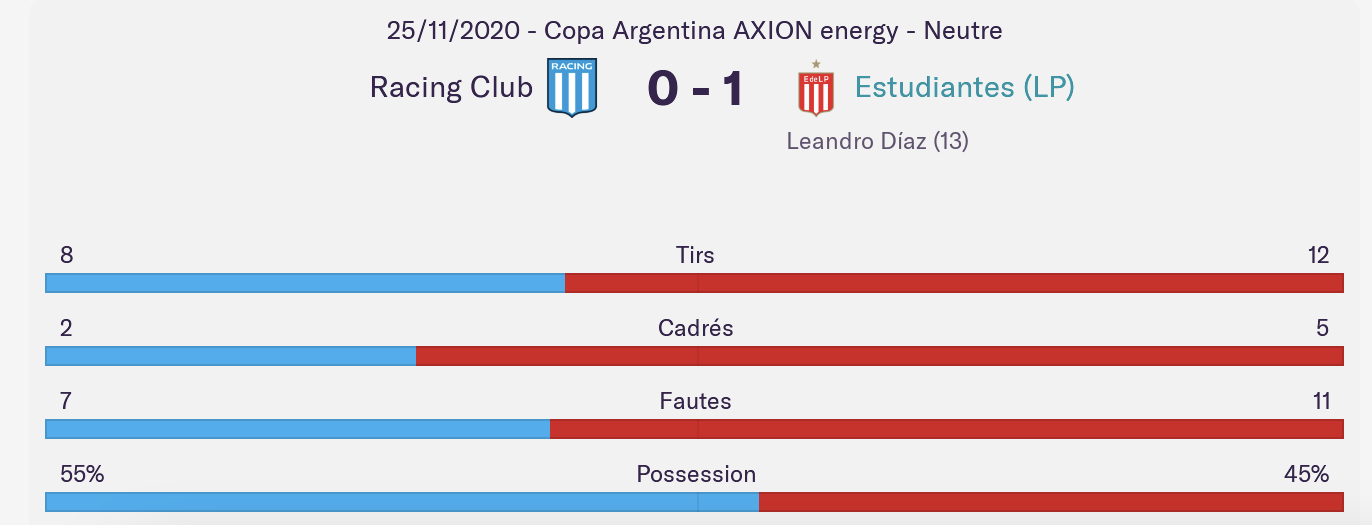Click the 55% possession value
This screenshot has height=525, width=1372.
pos(82,474)
